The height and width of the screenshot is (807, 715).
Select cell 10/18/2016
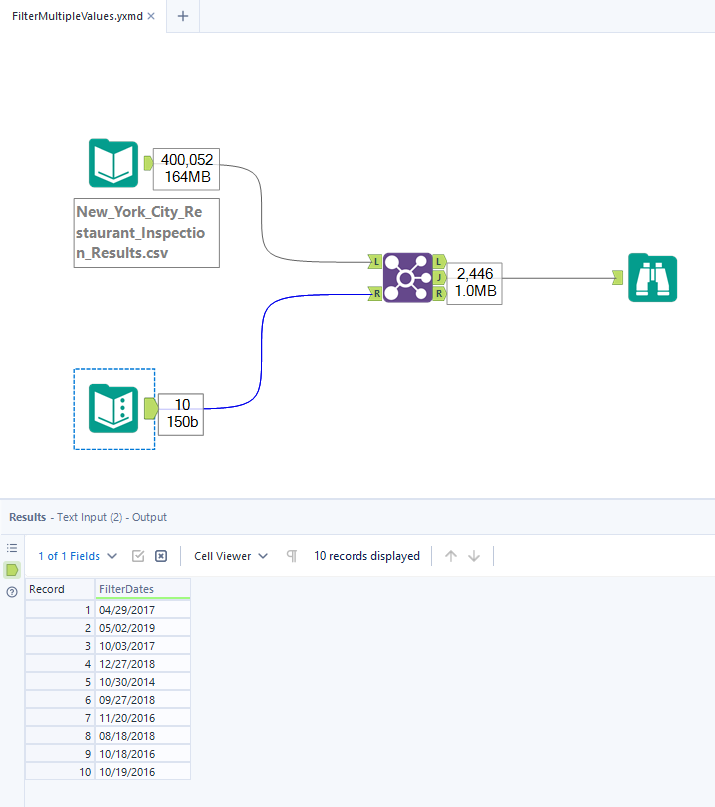[x=143, y=754]
